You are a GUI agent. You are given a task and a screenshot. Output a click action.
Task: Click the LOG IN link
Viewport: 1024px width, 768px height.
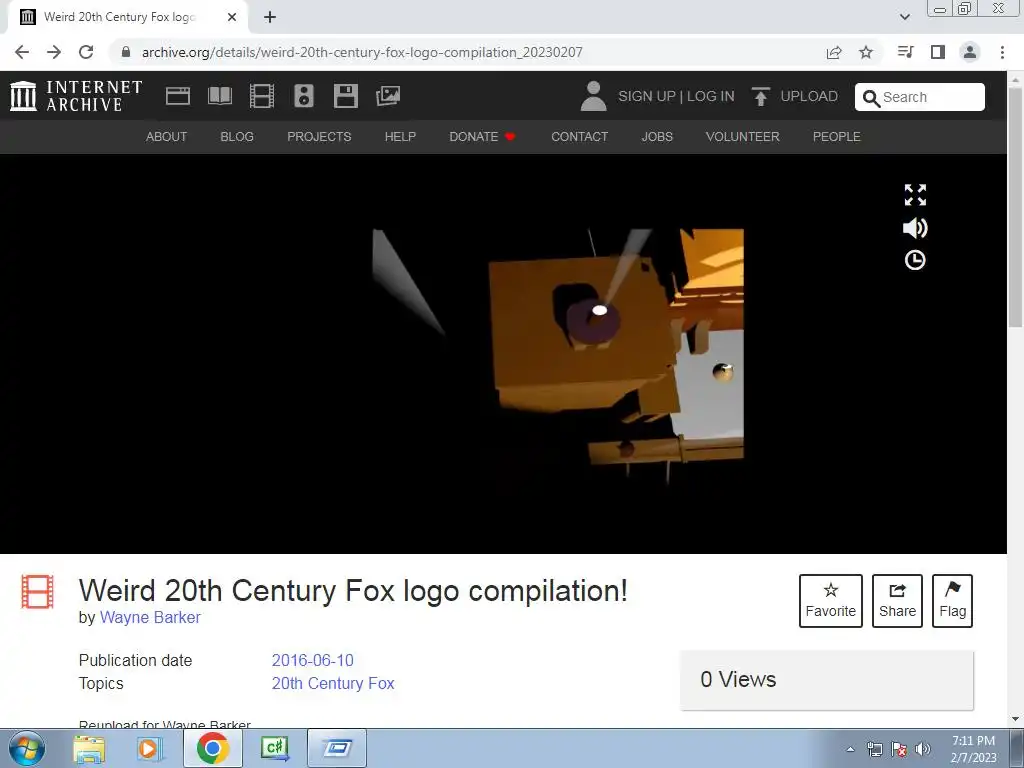click(x=711, y=96)
